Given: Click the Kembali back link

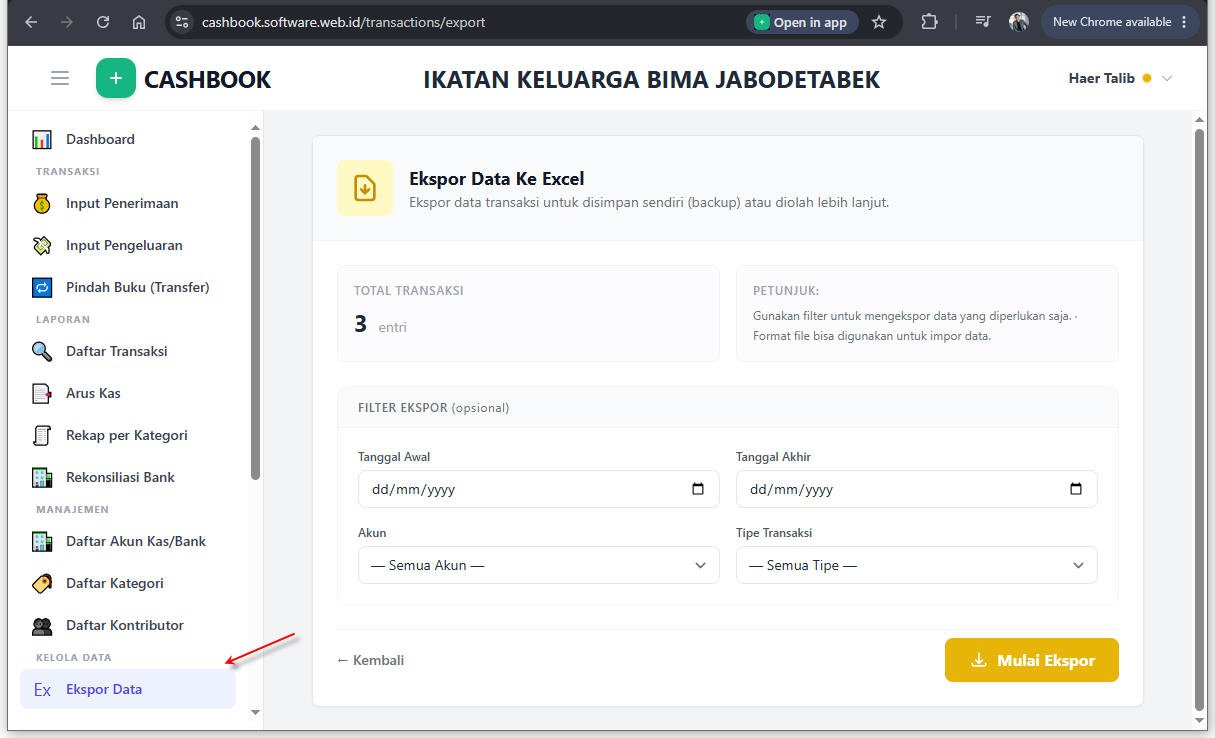Looking at the screenshot, I should pos(371,660).
